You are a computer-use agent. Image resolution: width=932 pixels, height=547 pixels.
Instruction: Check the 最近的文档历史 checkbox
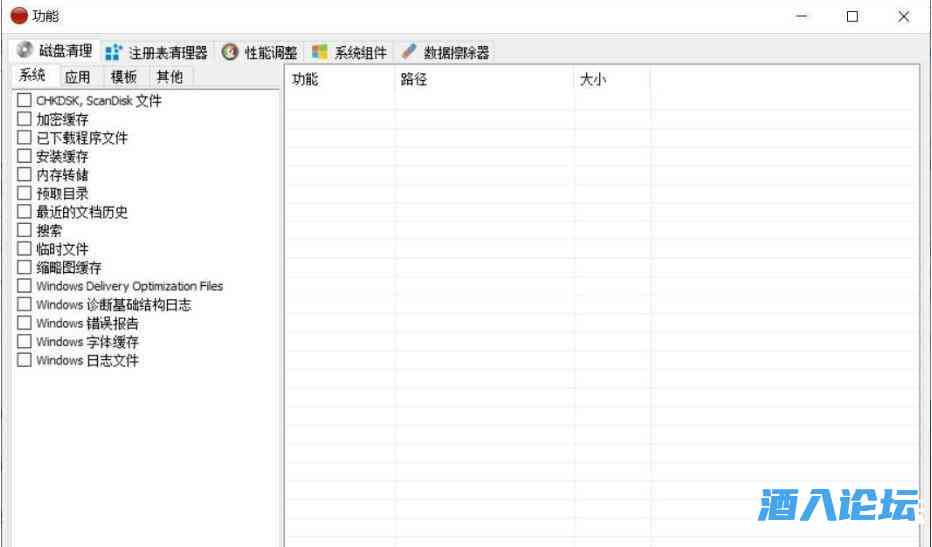tap(24, 211)
